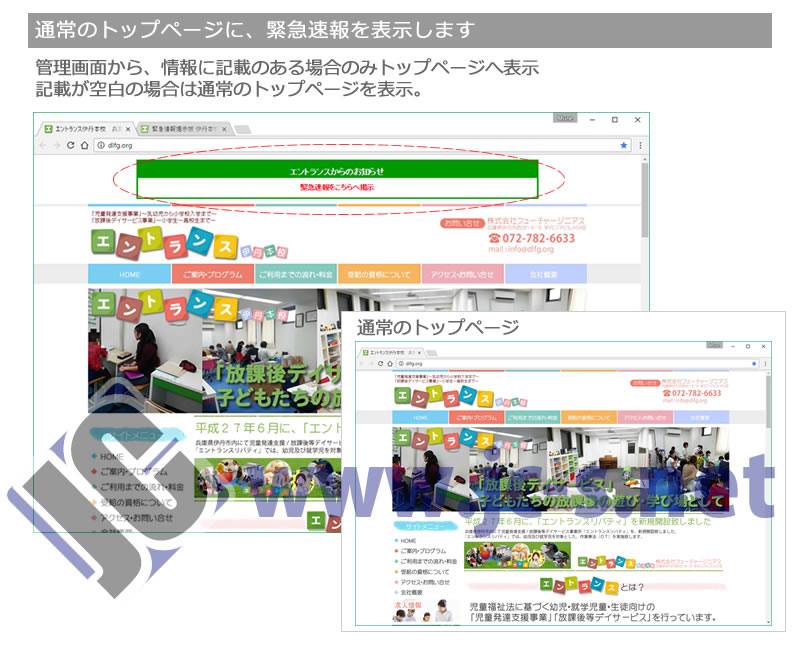Open 会社概要 in notice-banner browser navigation bar
Image resolution: width=800 pixels, height=645 pixels.
coord(545,274)
